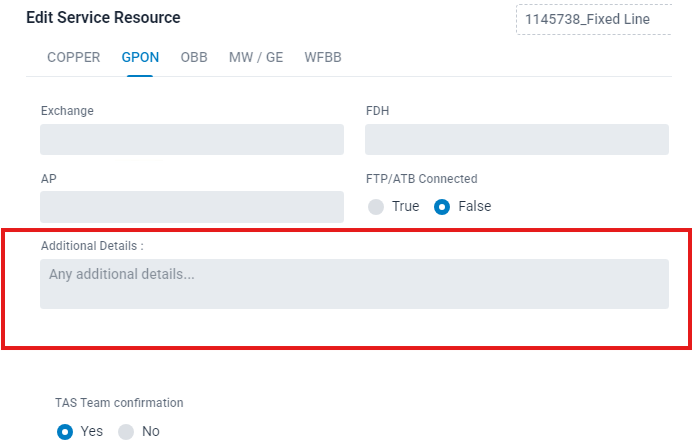693x446 pixels.
Task: Click the Exchange input field
Action: point(192,139)
